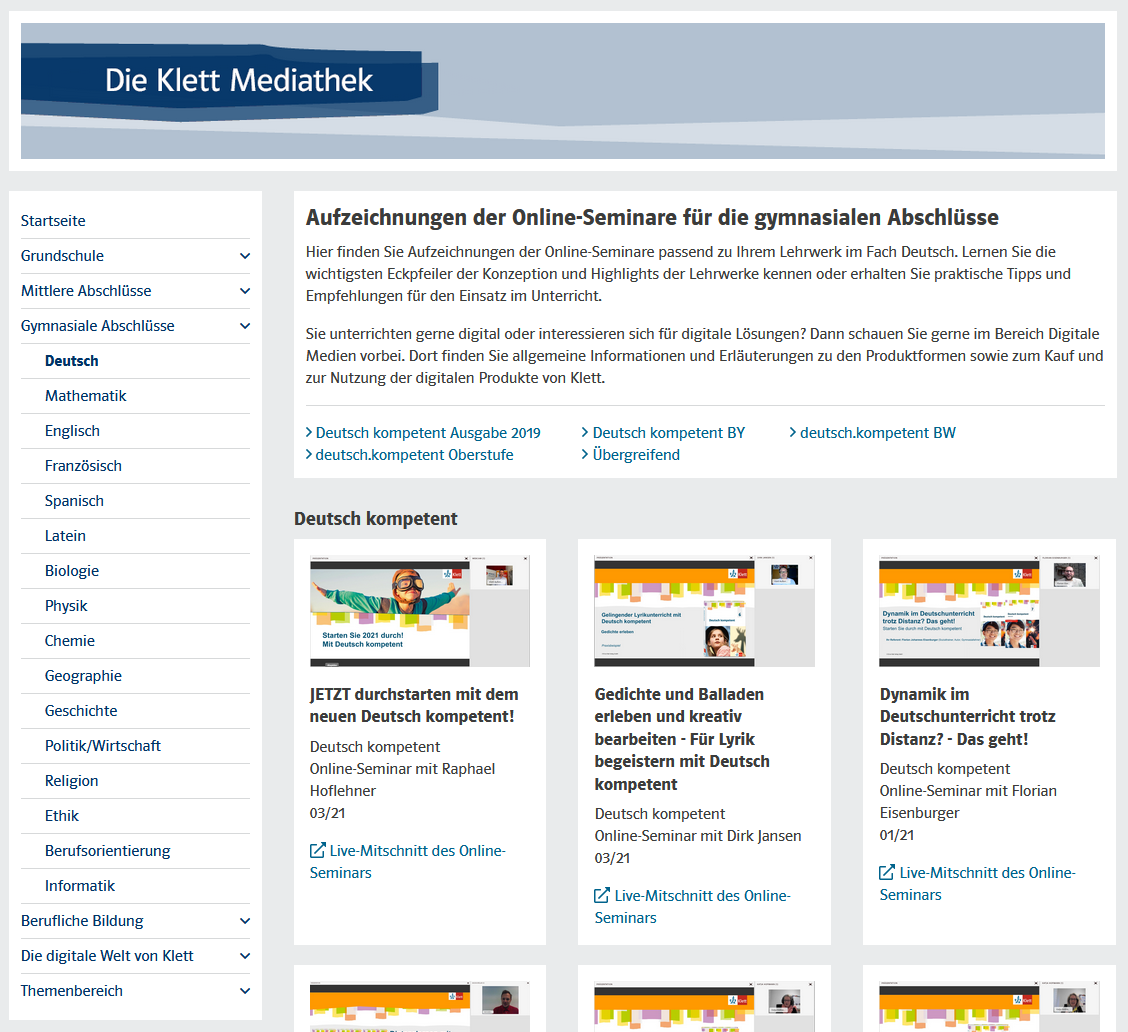Open Live-Mitschnitt link for Dirk Jansen seminar

693,906
